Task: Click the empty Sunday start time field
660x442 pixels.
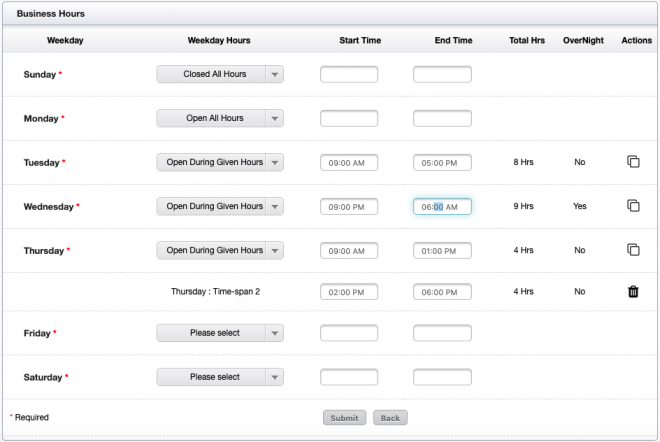Action: (349, 74)
